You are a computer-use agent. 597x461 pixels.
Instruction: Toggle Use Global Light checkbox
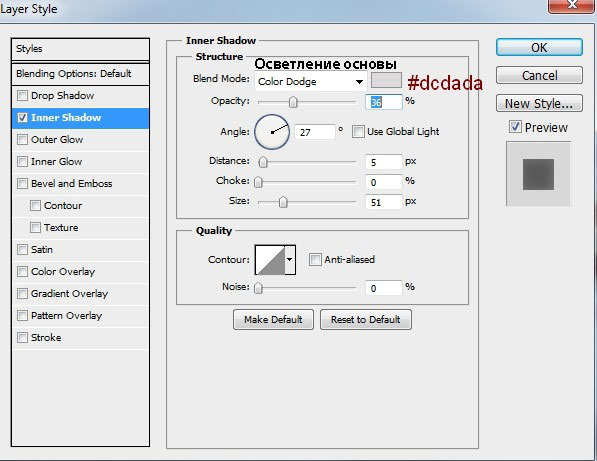358,132
